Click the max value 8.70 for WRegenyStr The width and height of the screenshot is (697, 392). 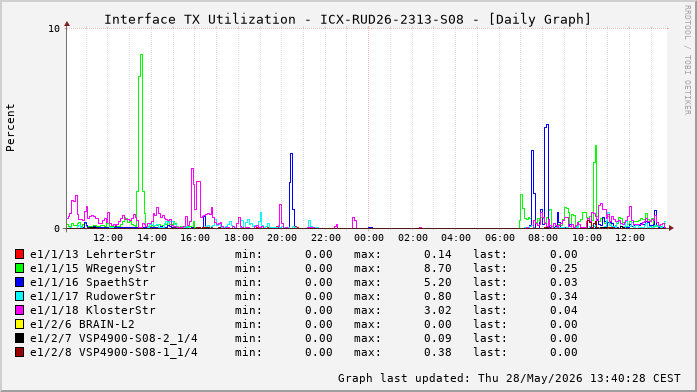click(x=437, y=268)
